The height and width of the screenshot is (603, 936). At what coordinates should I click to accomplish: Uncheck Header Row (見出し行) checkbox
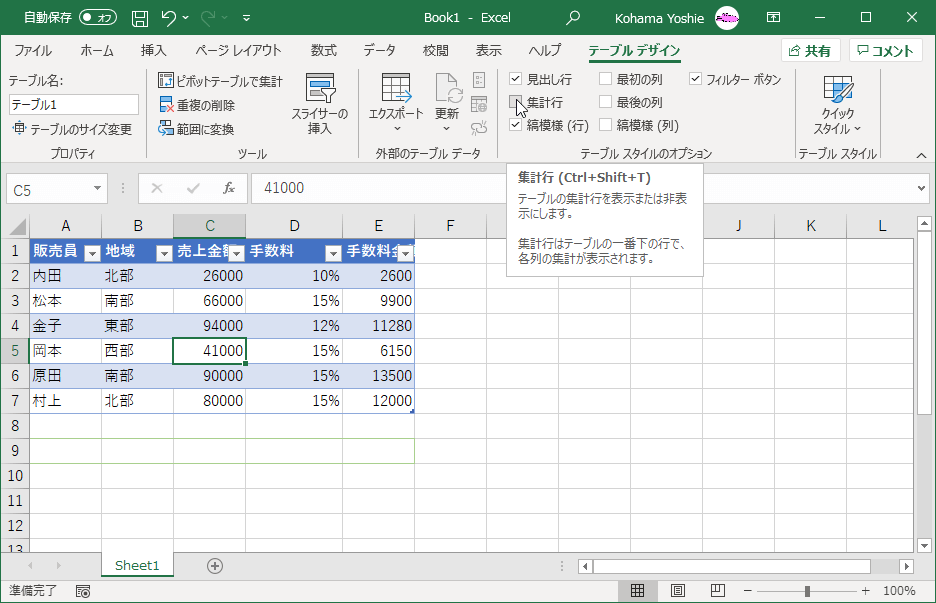(516, 79)
